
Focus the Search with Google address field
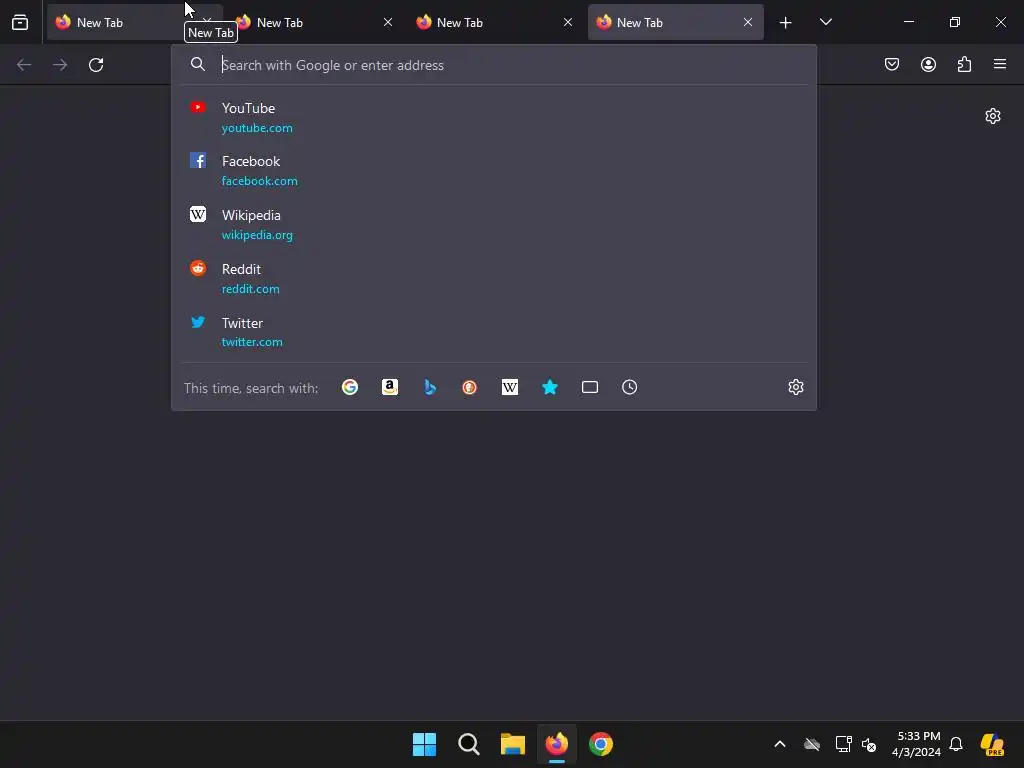click(x=513, y=65)
